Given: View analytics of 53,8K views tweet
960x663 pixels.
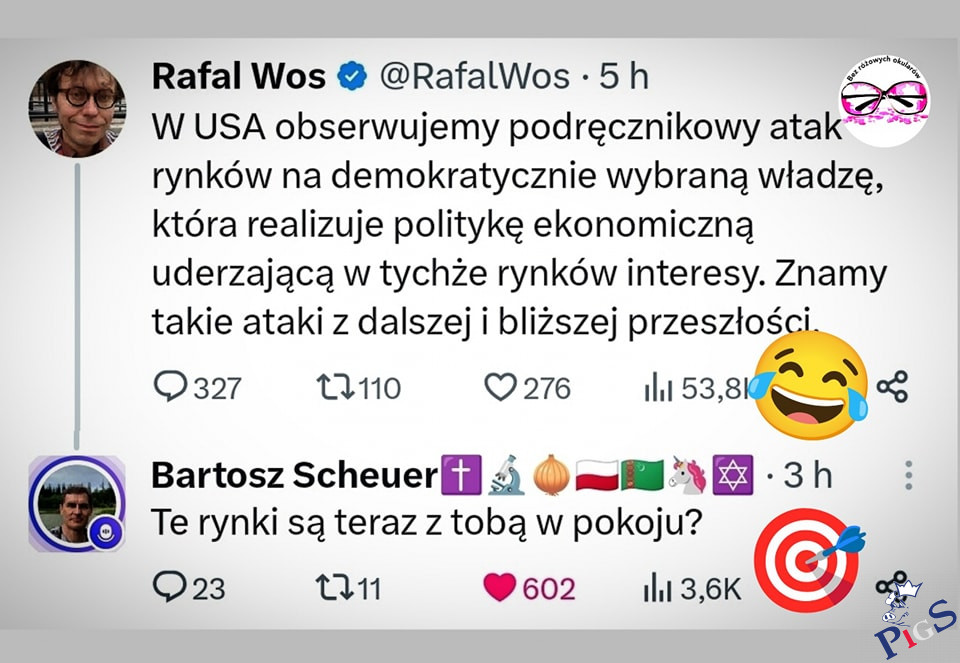Looking at the screenshot, I should click(697, 388).
